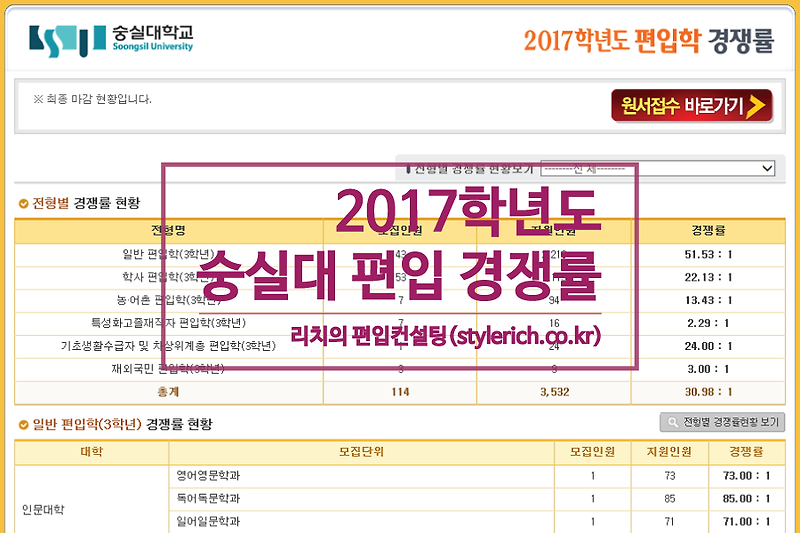
Task: Select the 24.00 : 1 ratio cell
Action: (x=708, y=346)
